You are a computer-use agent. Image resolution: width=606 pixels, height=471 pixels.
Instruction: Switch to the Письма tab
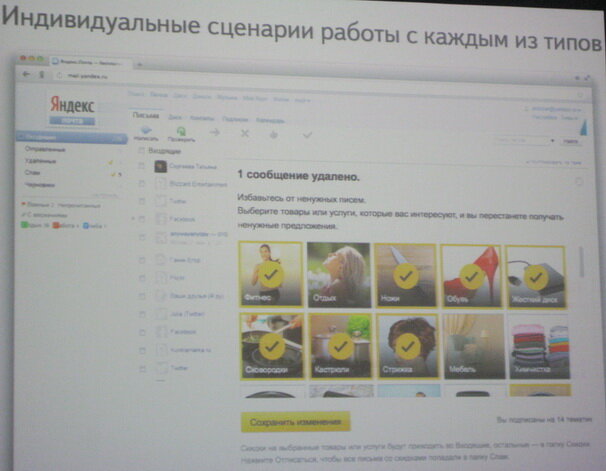(145, 115)
